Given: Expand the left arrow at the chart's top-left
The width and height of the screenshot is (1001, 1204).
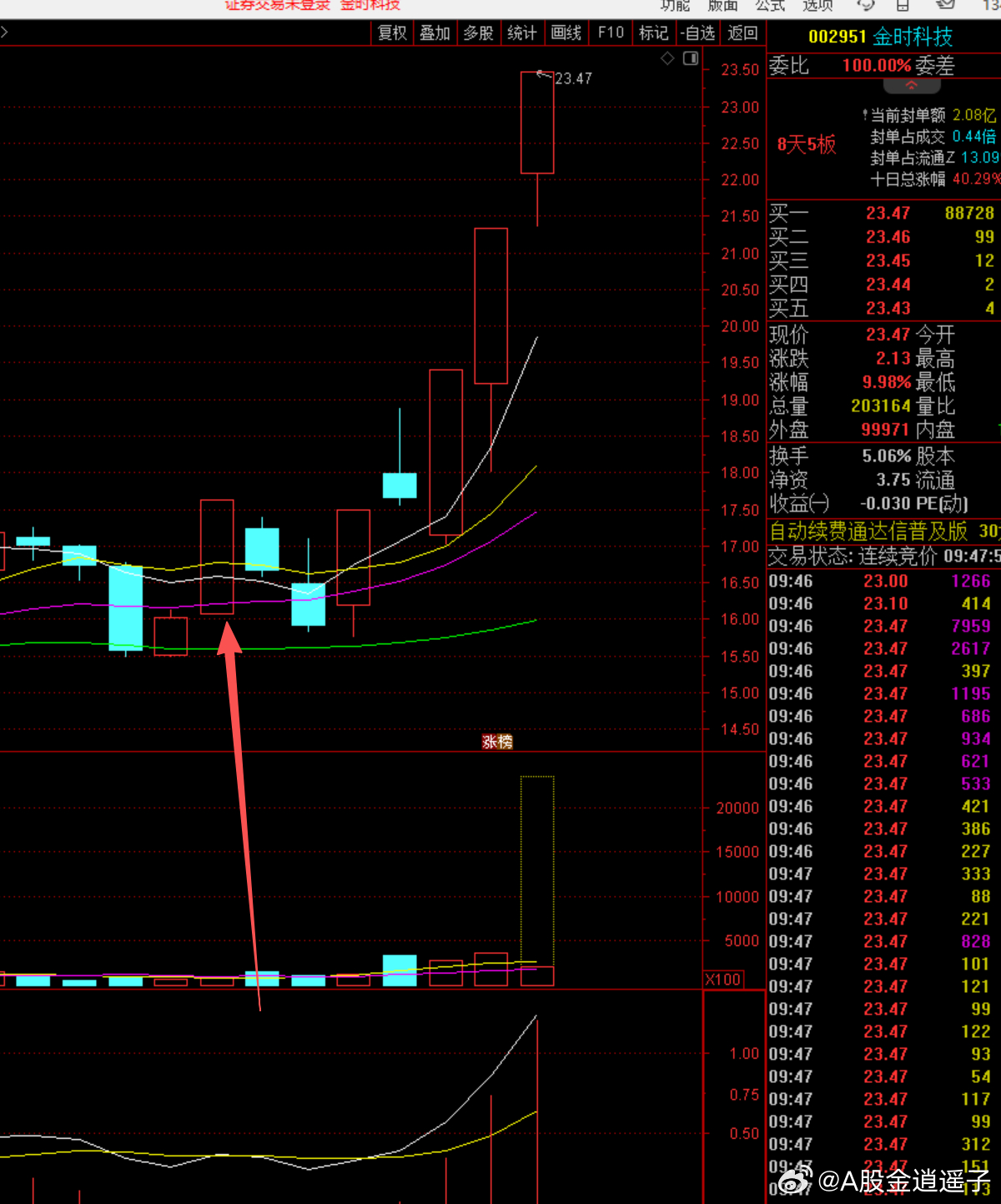Looking at the screenshot, I should pos(4,33).
